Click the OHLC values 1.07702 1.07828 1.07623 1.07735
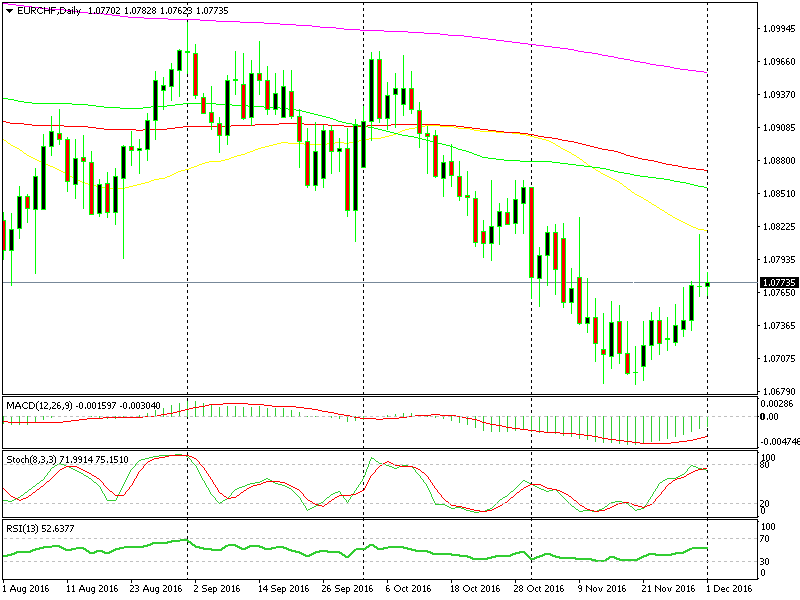 tap(158, 11)
